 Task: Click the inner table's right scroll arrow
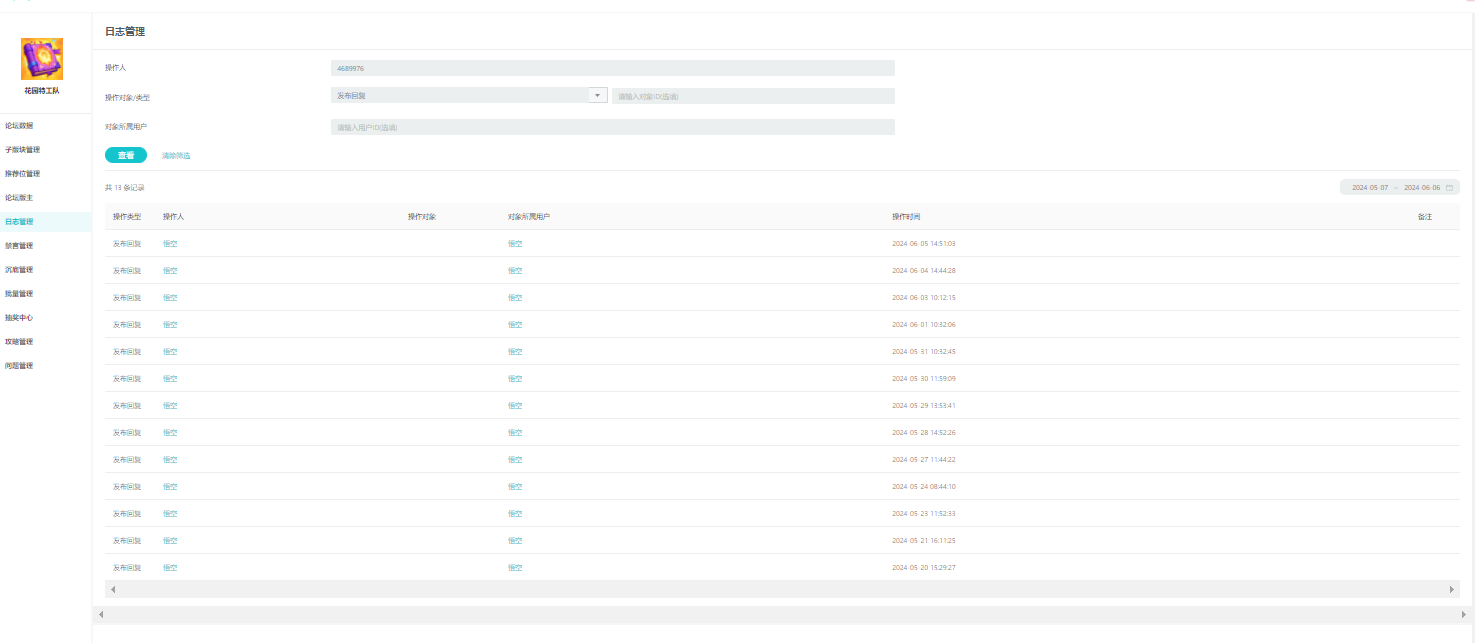[x=1452, y=590]
